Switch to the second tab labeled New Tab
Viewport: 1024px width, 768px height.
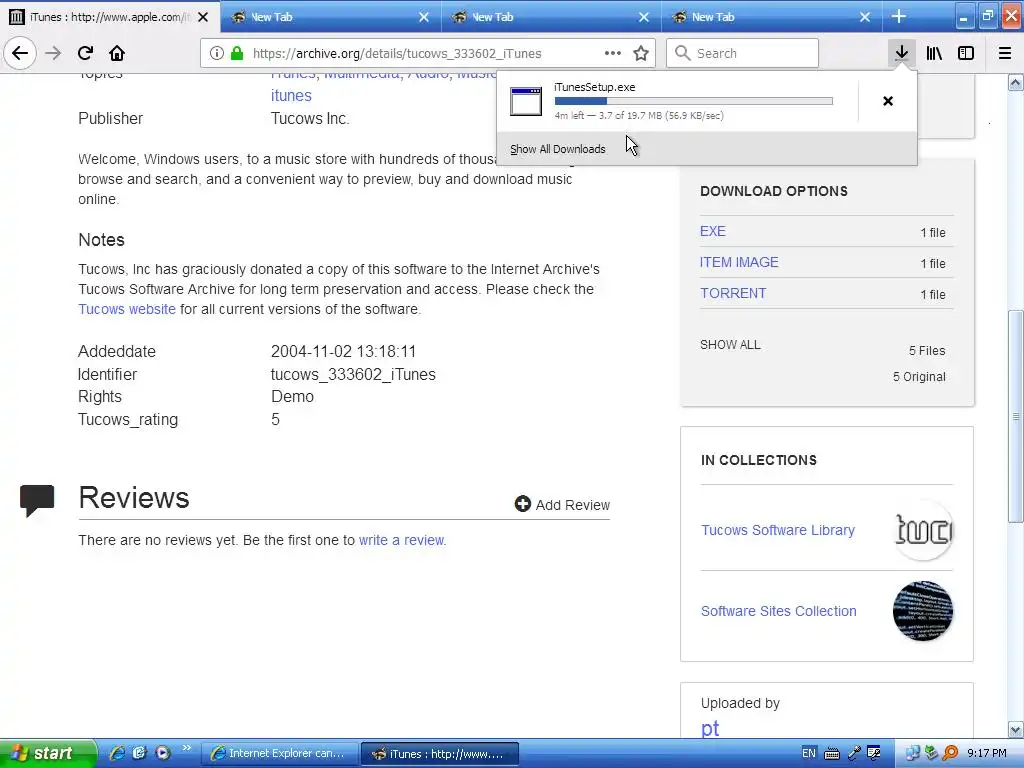click(x=330, y=17)
